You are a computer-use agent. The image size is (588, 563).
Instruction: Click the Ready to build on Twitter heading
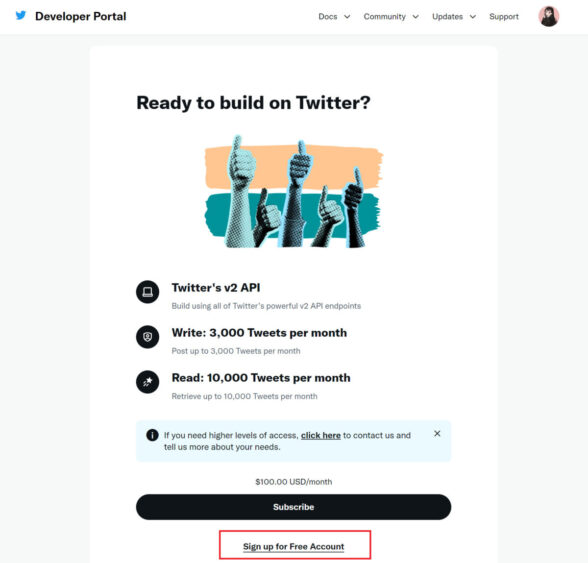(x=253, y=103)
